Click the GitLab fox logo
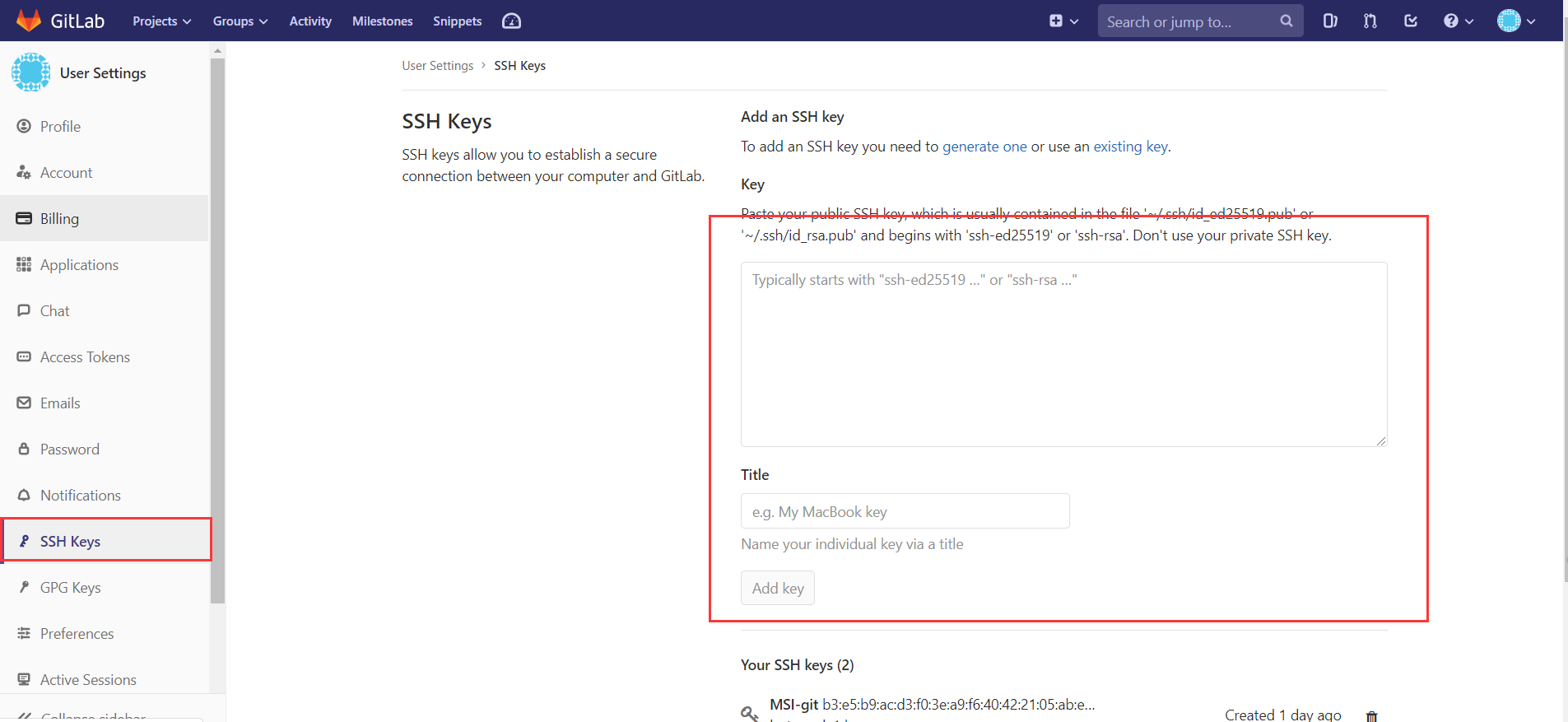Image resolution: width=1568 pixels, height=722 pixels. click(29, 21)
